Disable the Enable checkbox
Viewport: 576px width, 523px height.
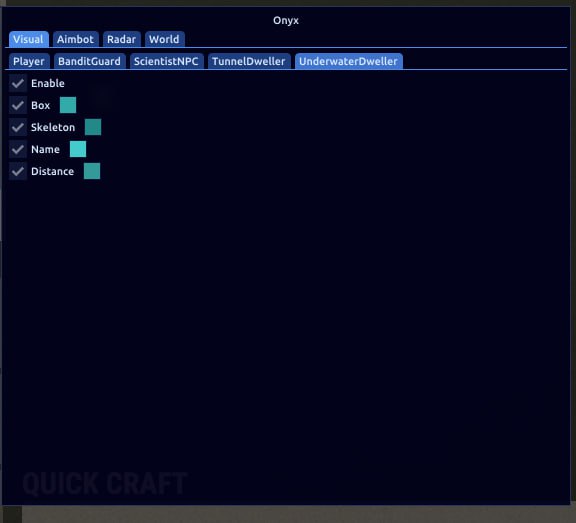click(18, 83)
